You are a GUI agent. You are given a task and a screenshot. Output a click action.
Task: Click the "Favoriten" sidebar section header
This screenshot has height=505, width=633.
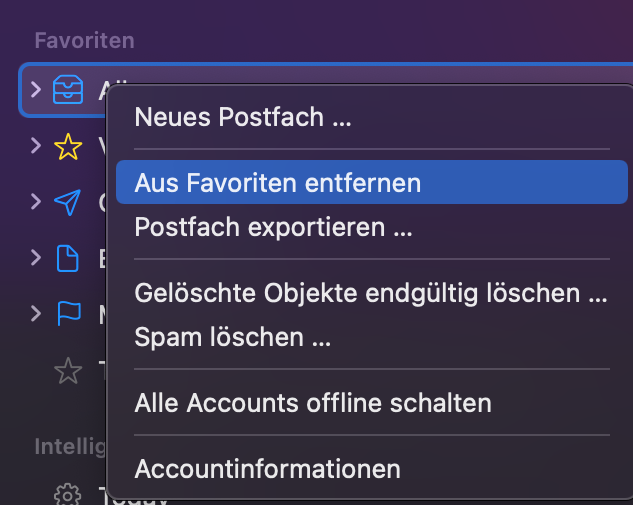[x=85, y=41]
